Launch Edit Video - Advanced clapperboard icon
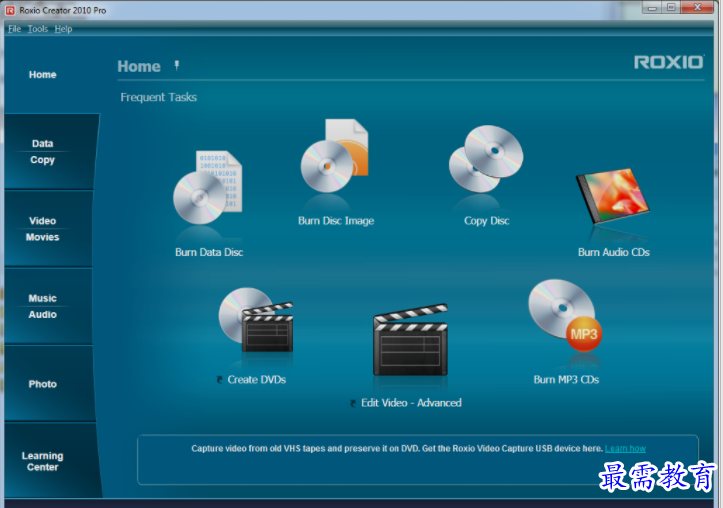 coord(410,339)
